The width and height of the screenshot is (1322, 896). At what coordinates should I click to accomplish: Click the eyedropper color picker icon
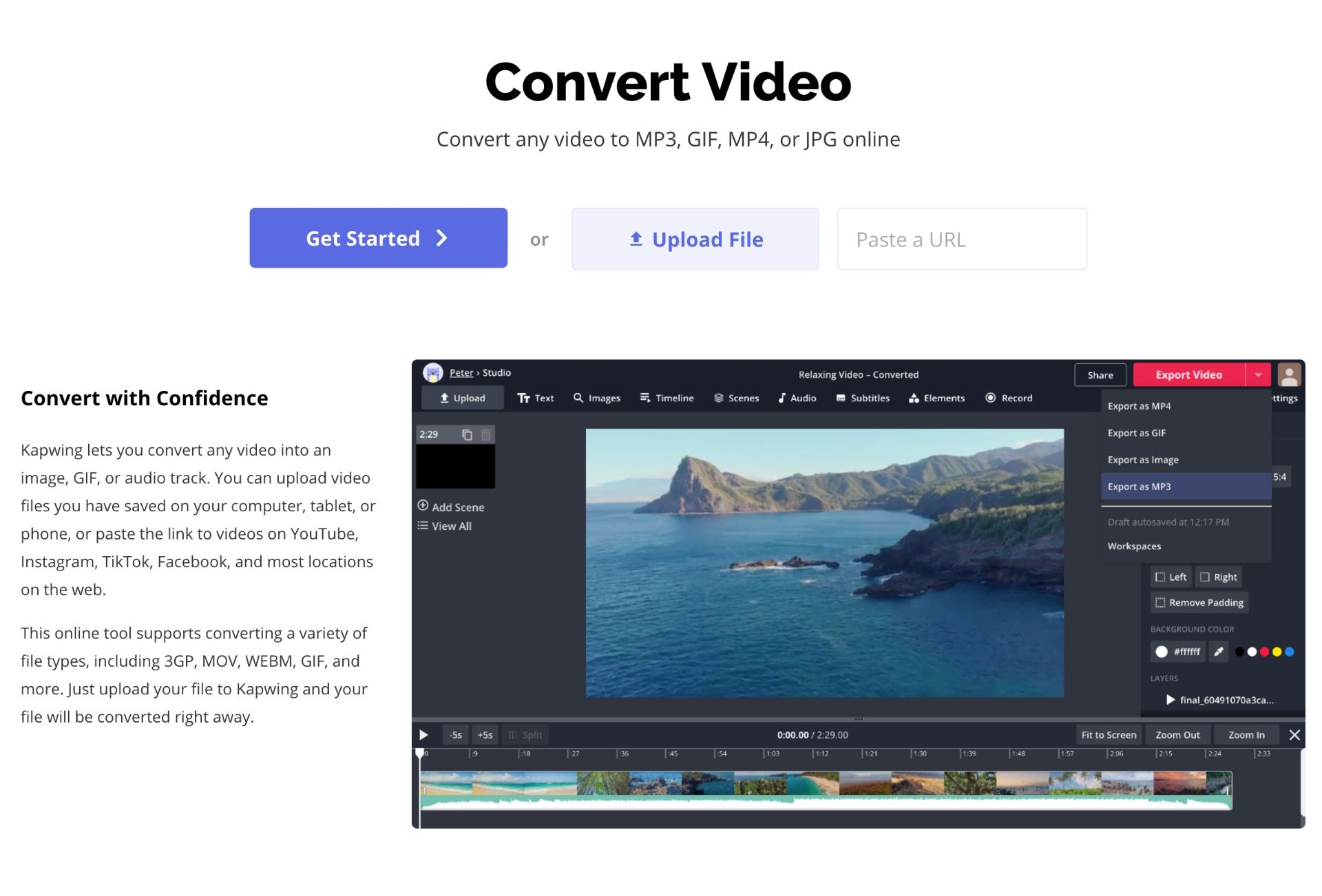click(1218, 652)
